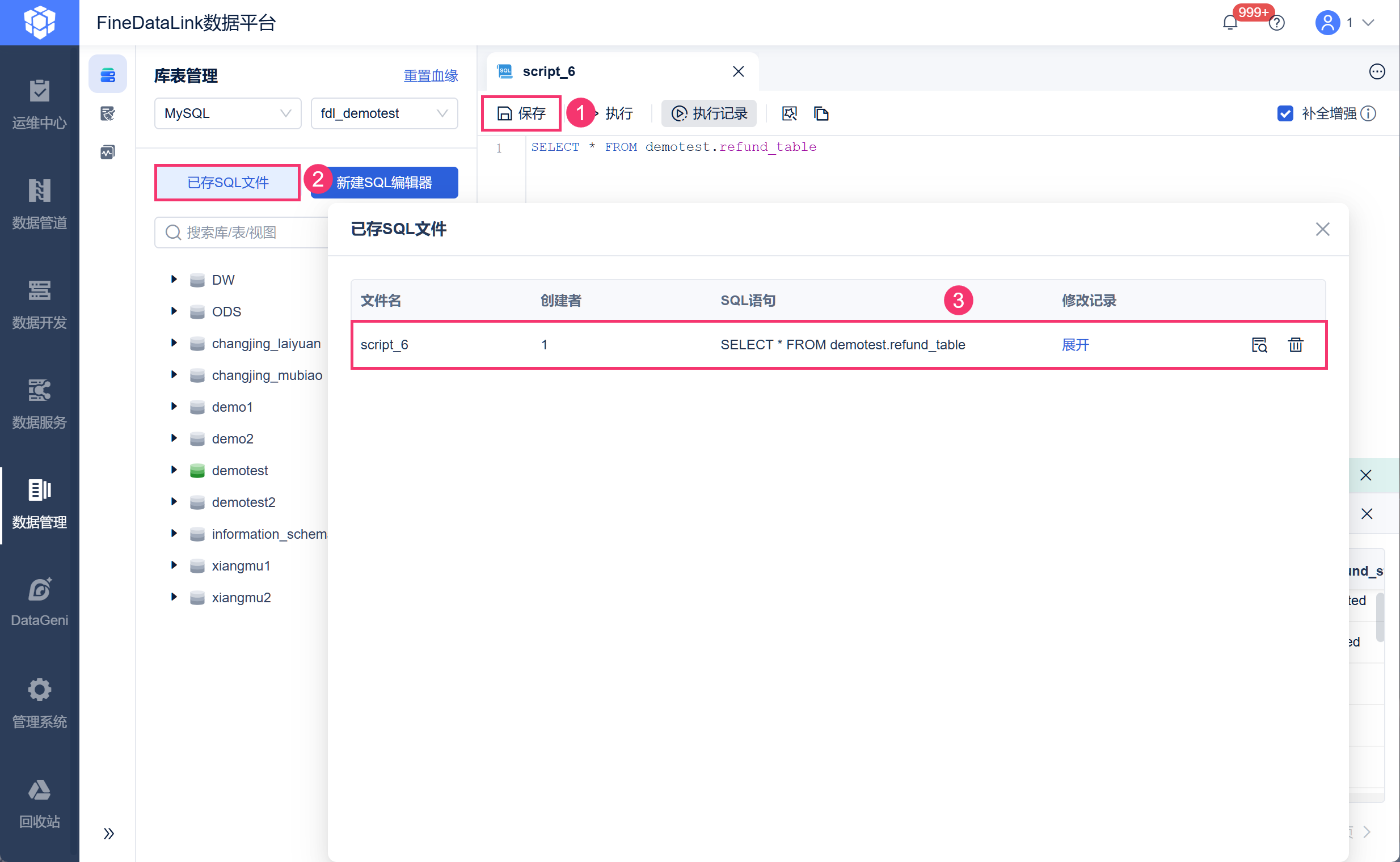Toggle the 补全增强 checkbox
This screenshot has width=1400, height=862.
coord(1285,113)
